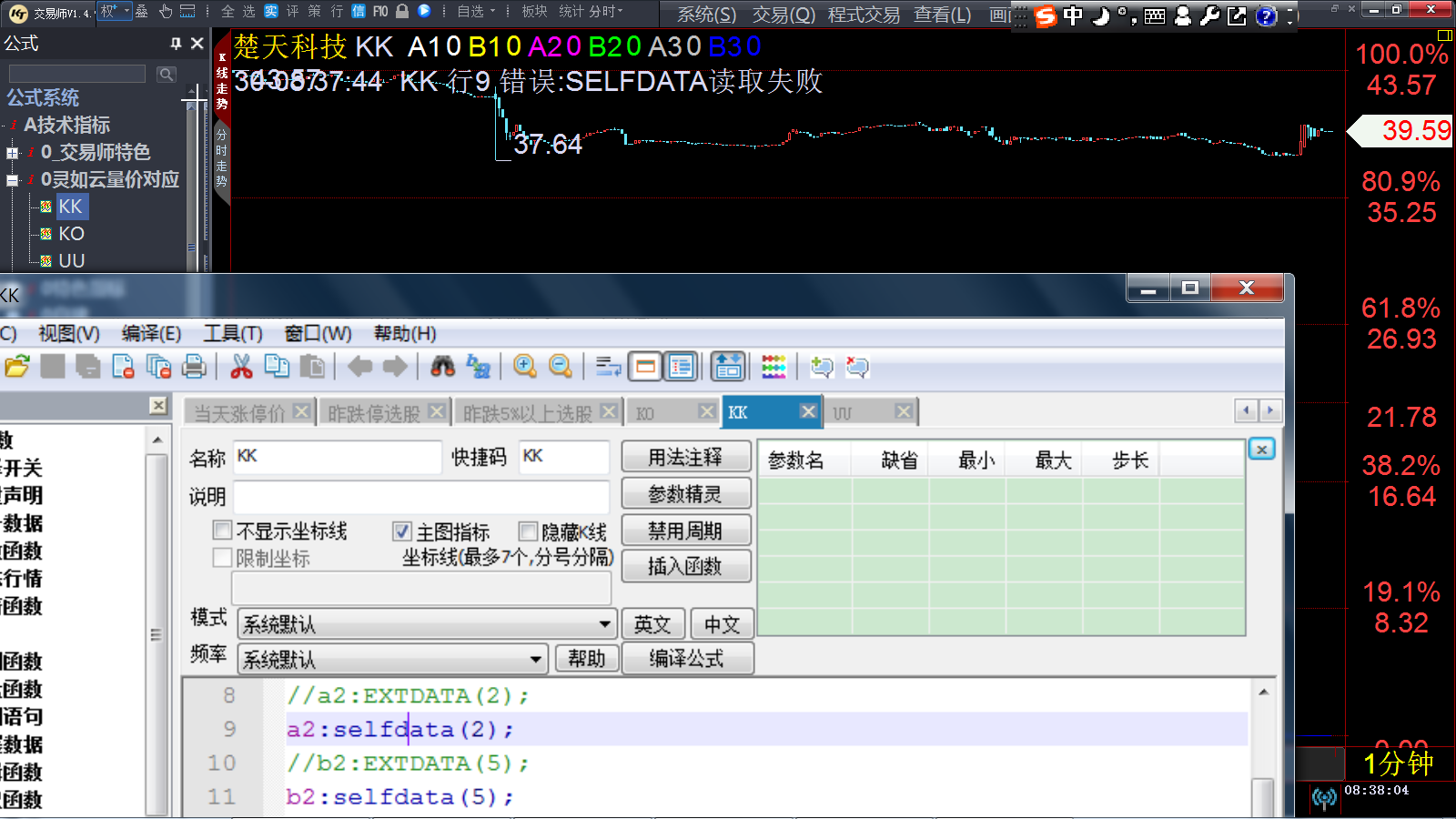Select the hand tool in the top toolbar
1456x819 pixels.
pos(165,13)
